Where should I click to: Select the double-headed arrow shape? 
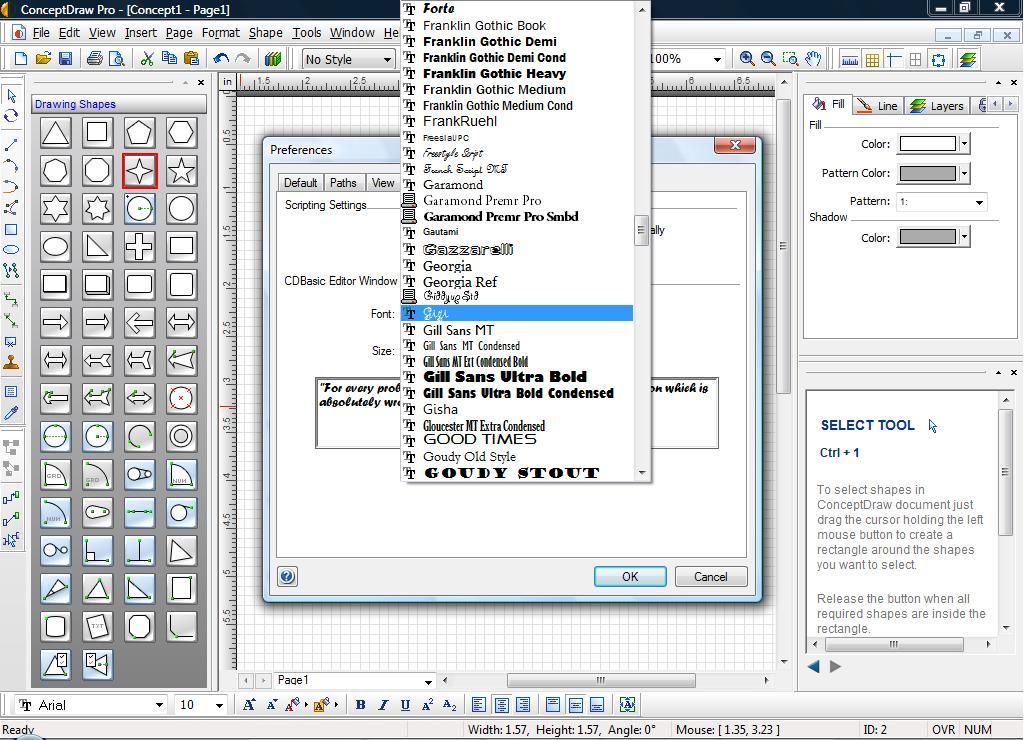[181, 322]
